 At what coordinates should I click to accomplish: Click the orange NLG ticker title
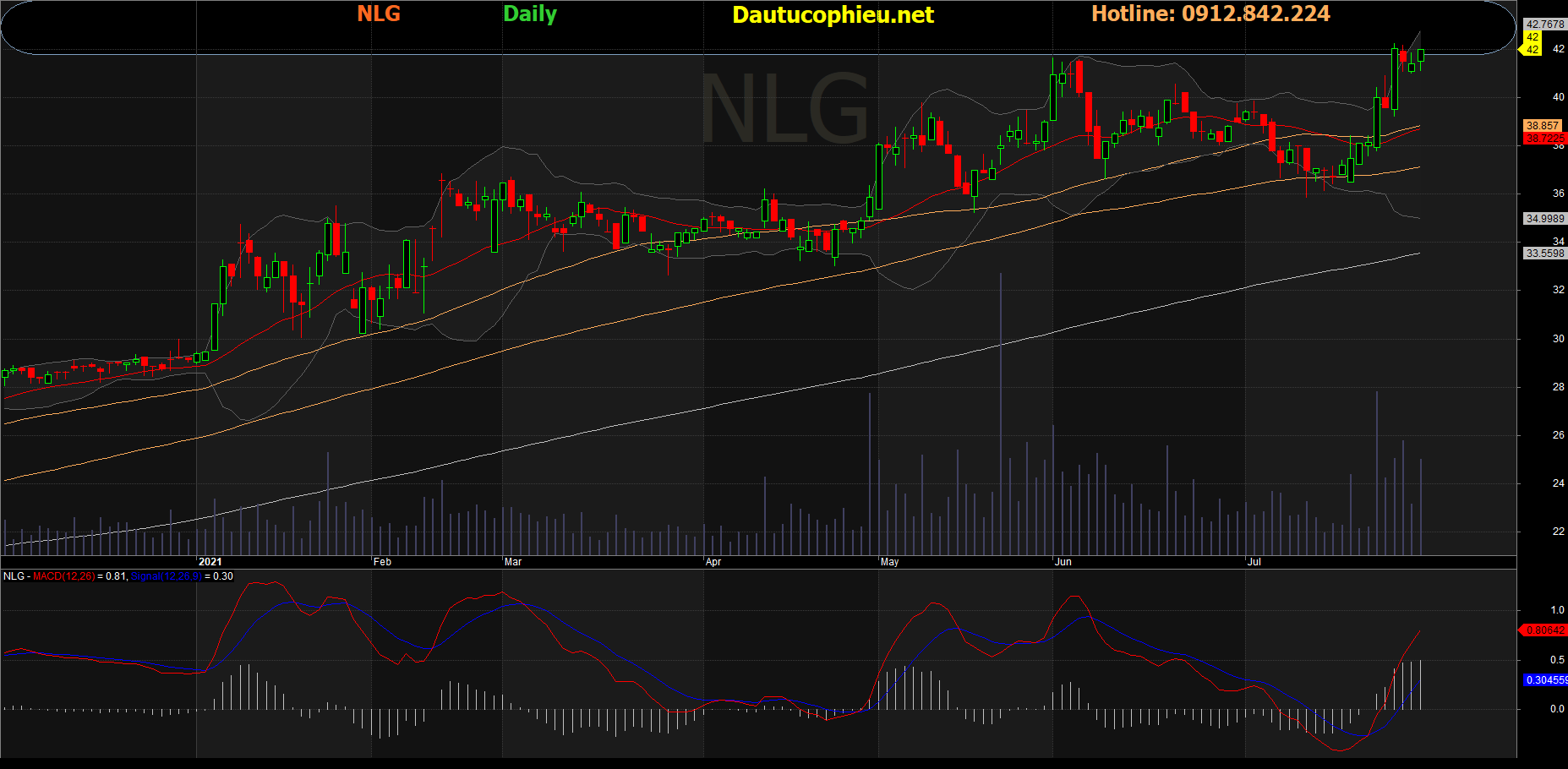click(x=379, y=14)
